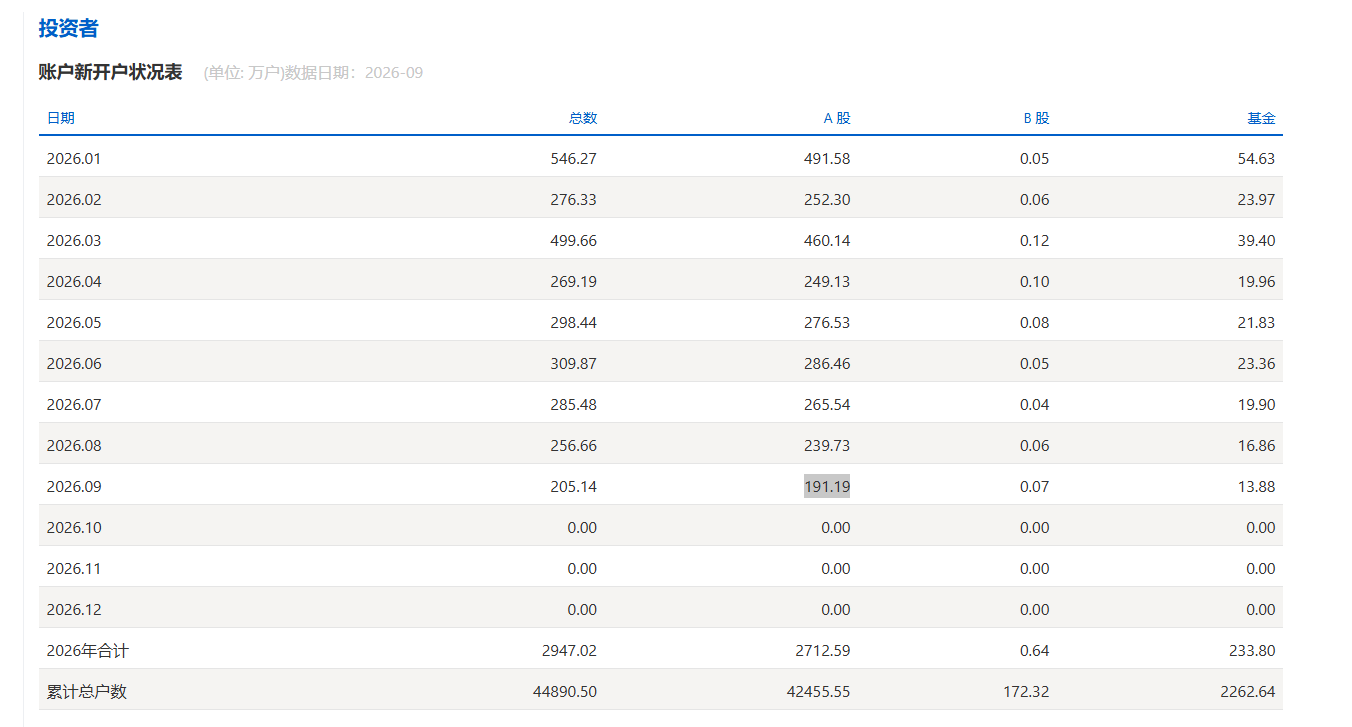The width and height of the screenshot is (1352, 727).
Task: Click the 投资者 section heading
Action: pos(68,28)
